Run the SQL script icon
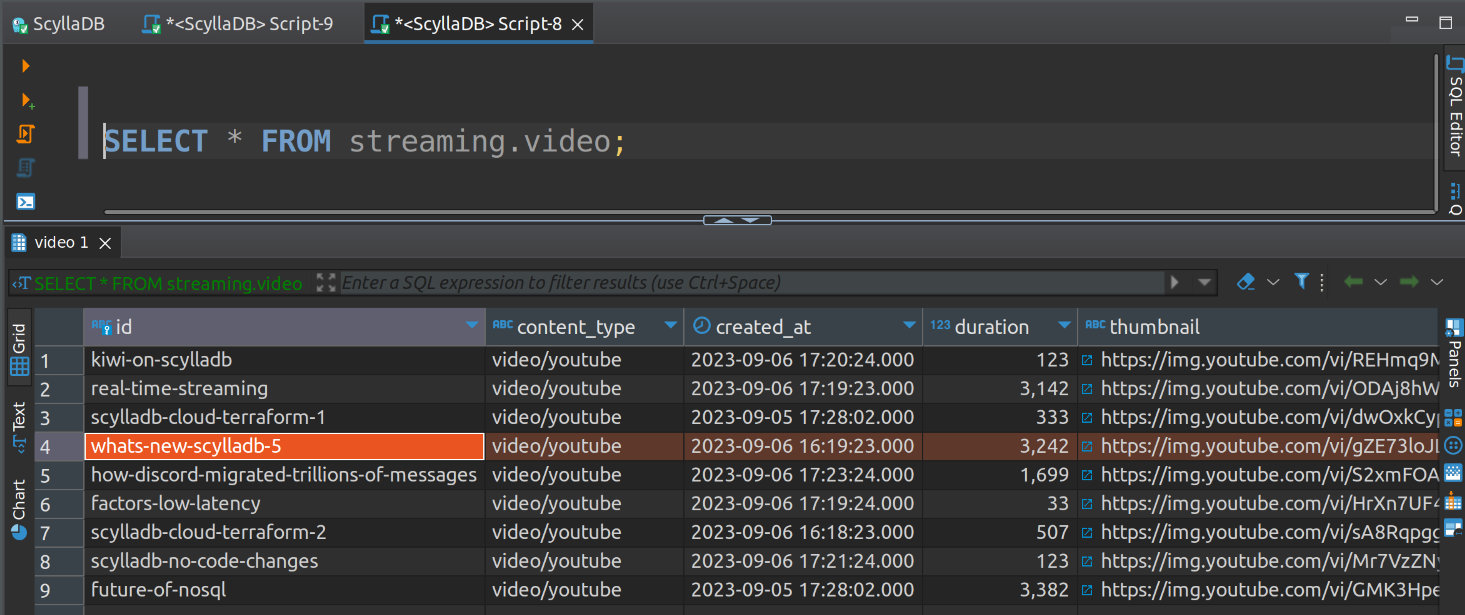The height and width of the screenshot is (615, 1465). pyautogui.click(x=26, y=133)
